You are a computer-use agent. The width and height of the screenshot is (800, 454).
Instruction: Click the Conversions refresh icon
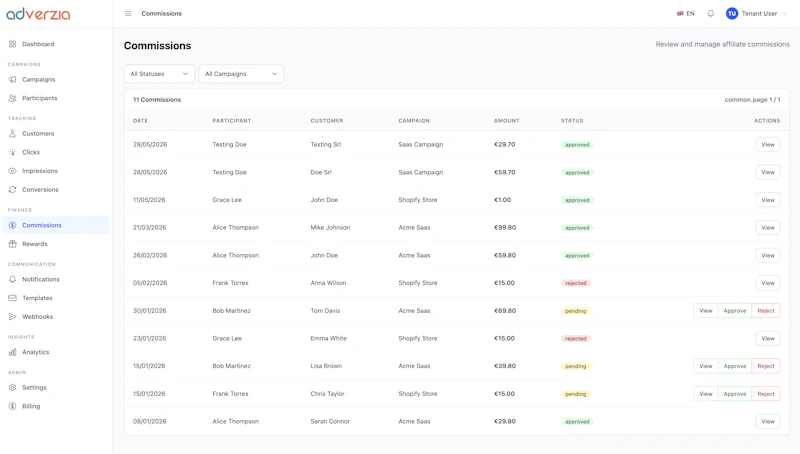click(12, 190)
